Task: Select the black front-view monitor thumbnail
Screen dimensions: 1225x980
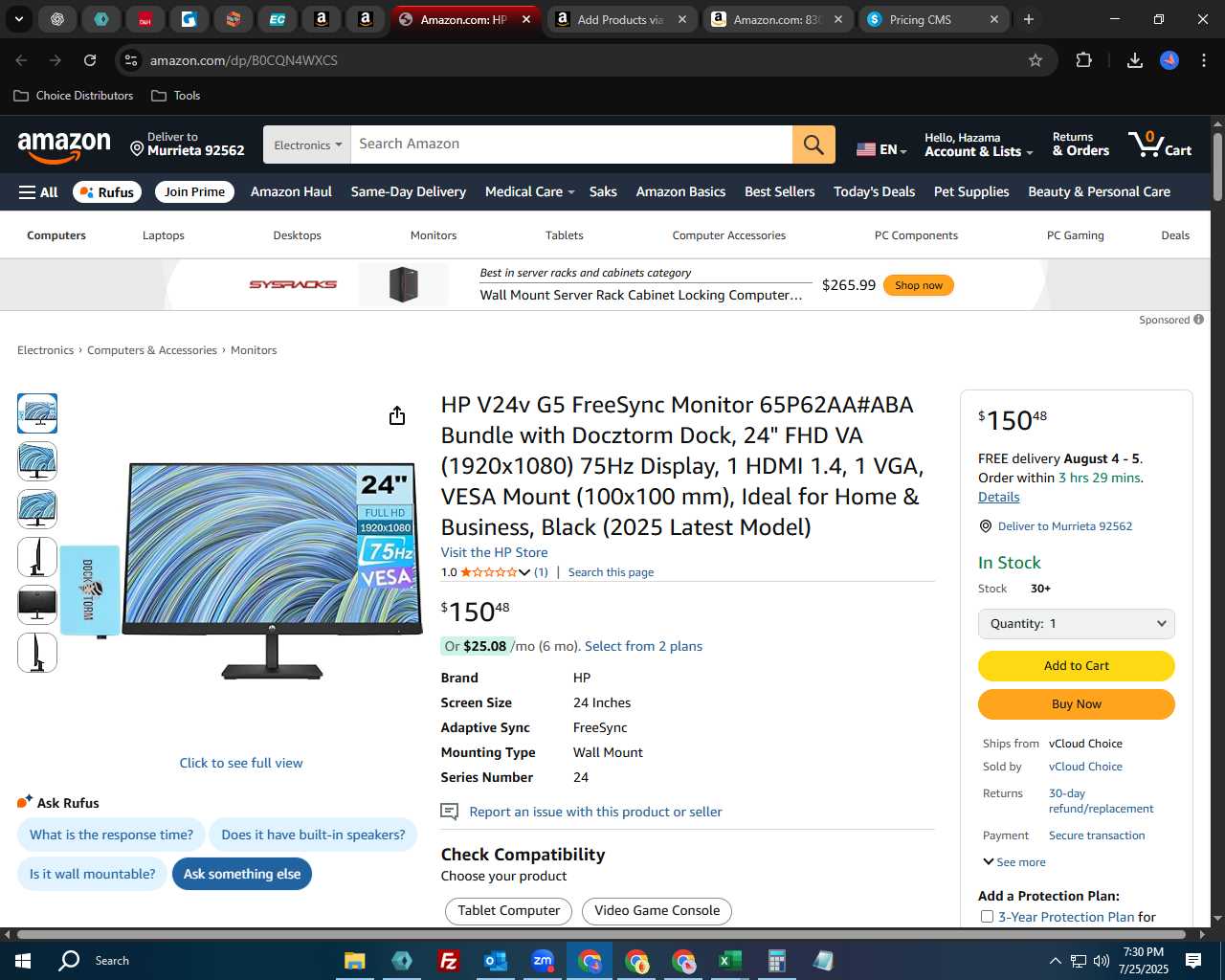Action: [37, 605]
